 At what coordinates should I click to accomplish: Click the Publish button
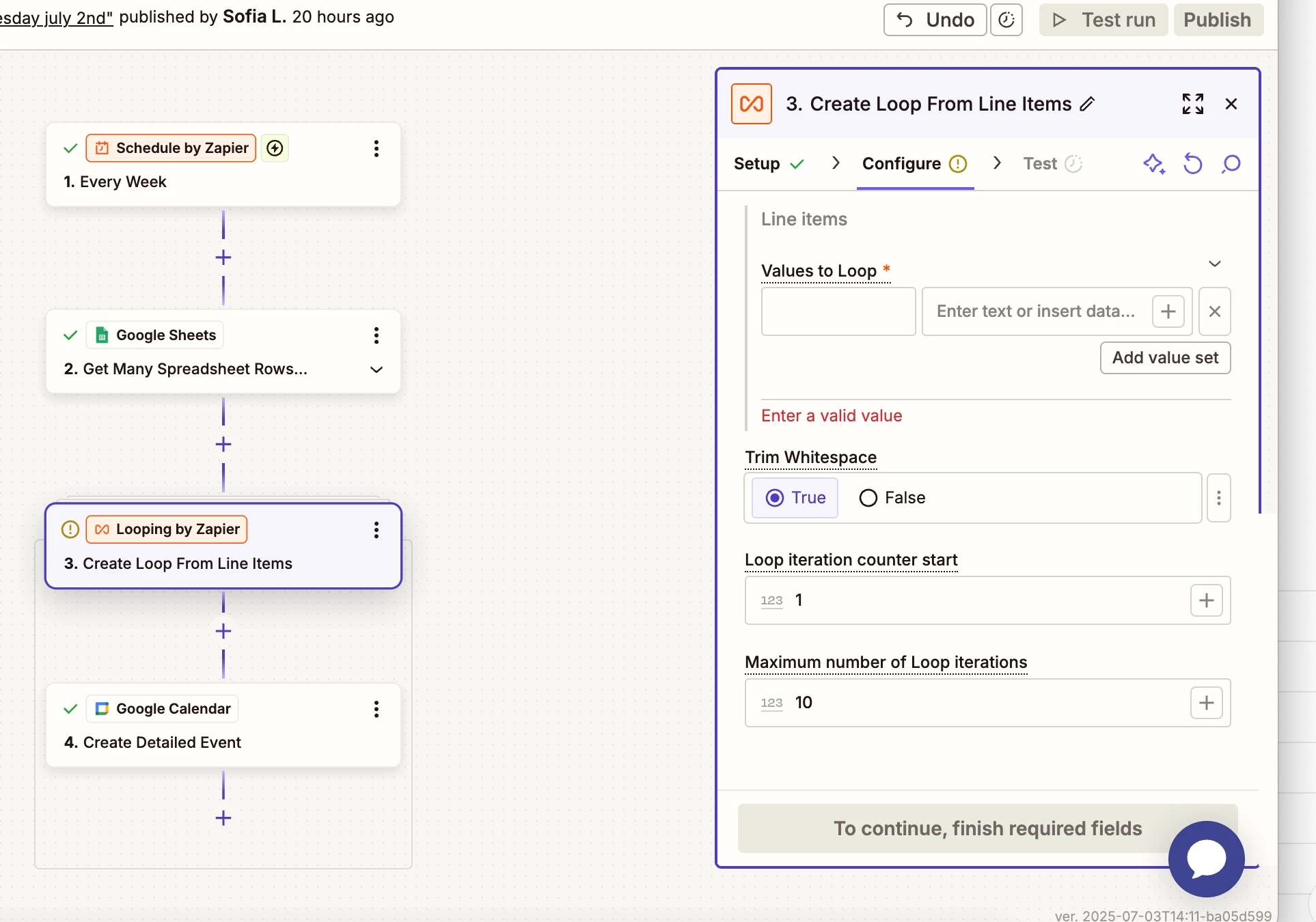pos(1218,20)
